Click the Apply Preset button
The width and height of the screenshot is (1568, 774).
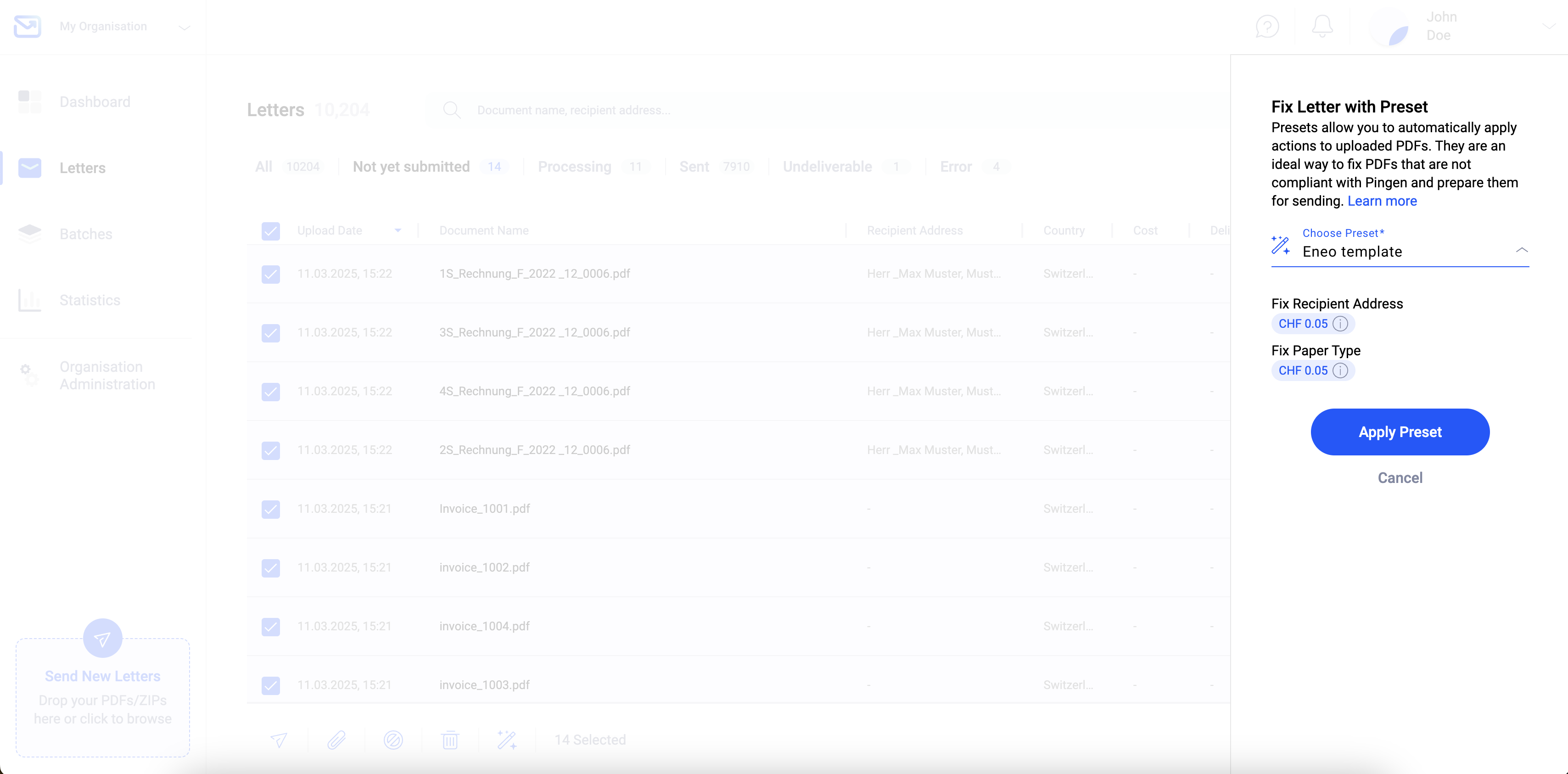[1400, 432]
